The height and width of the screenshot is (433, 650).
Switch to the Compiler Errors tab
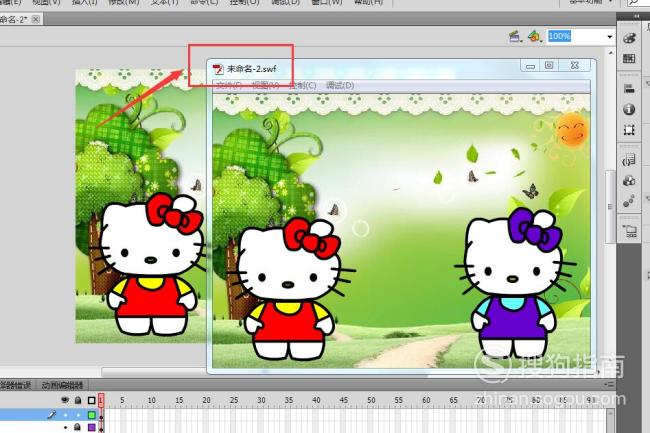tap(16, 385)
